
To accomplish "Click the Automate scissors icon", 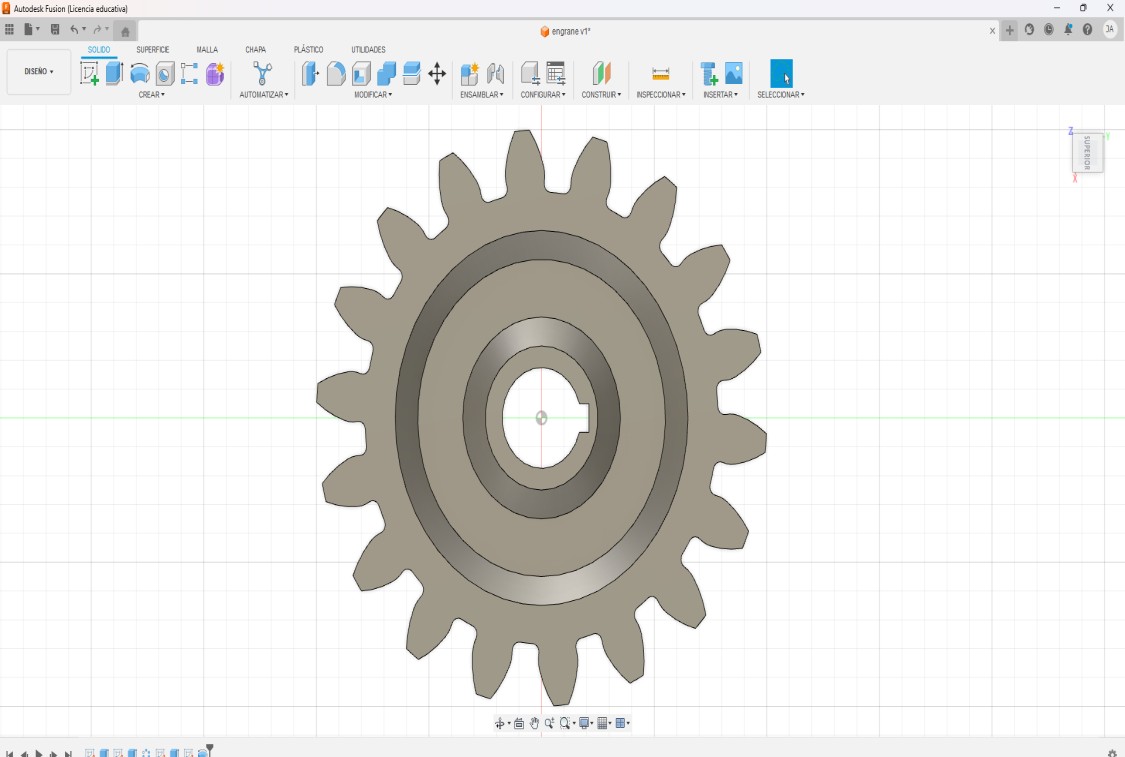I will click(x=263, y=73).
